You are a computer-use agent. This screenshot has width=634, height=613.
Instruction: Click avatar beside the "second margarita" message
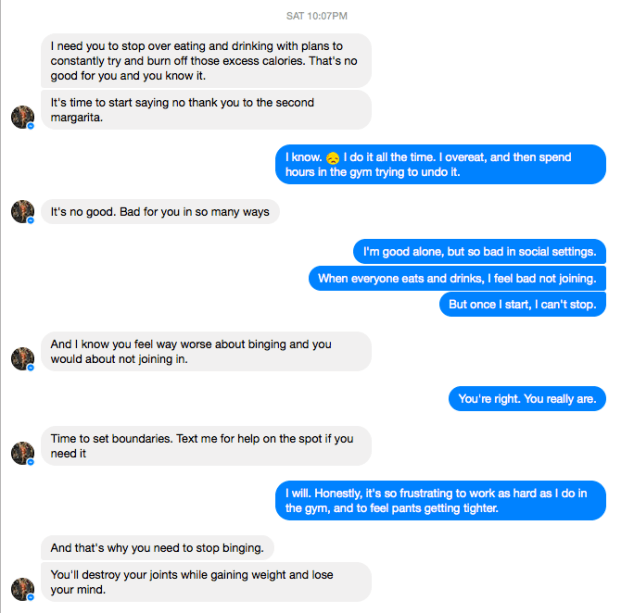(23, 117)
